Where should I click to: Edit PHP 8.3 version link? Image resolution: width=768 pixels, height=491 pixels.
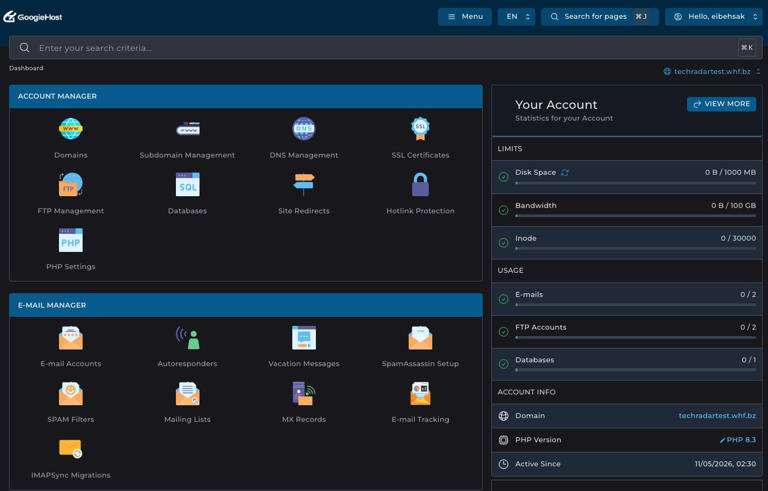point(738,440)
